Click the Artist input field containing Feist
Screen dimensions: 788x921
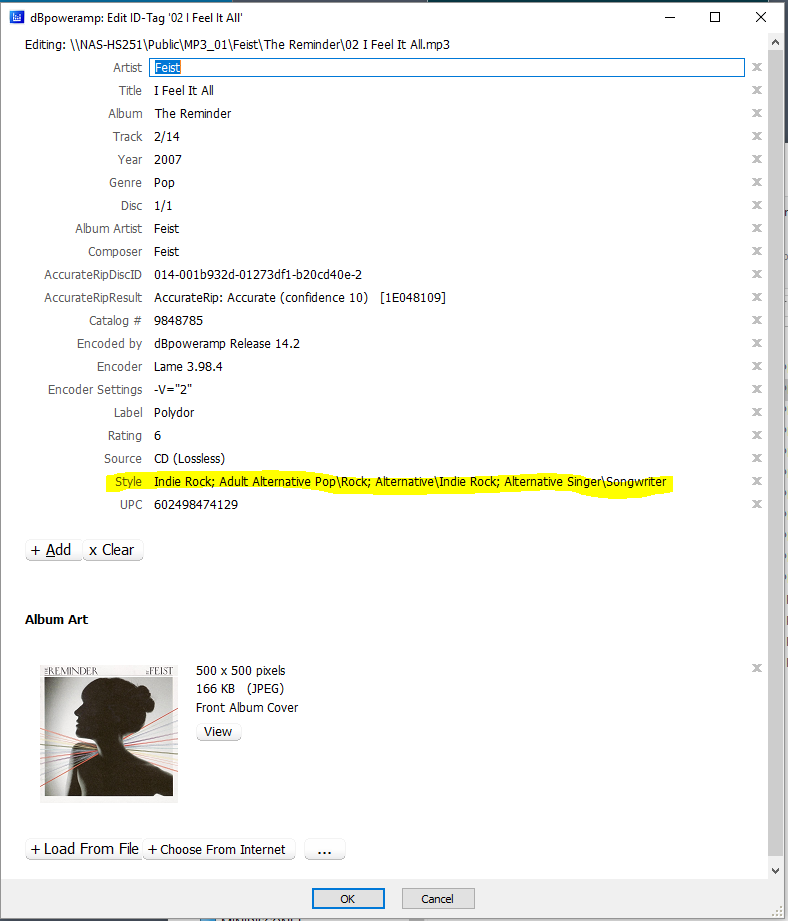[x=446, y=67]
